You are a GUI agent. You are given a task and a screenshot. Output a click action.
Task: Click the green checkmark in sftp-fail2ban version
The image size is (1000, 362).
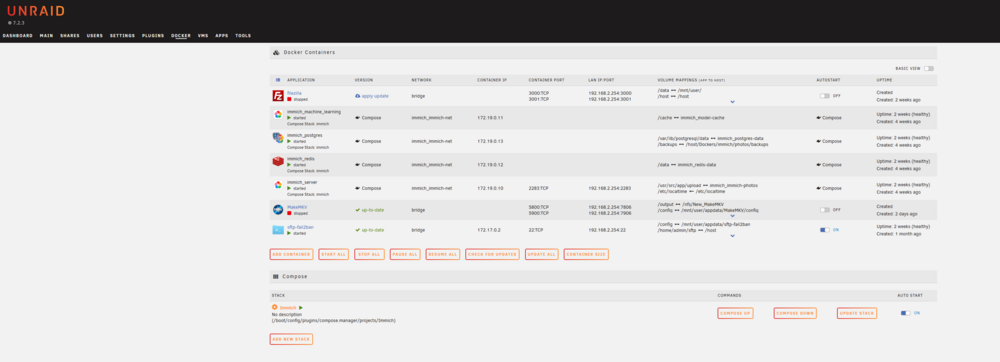coord(358,229)
